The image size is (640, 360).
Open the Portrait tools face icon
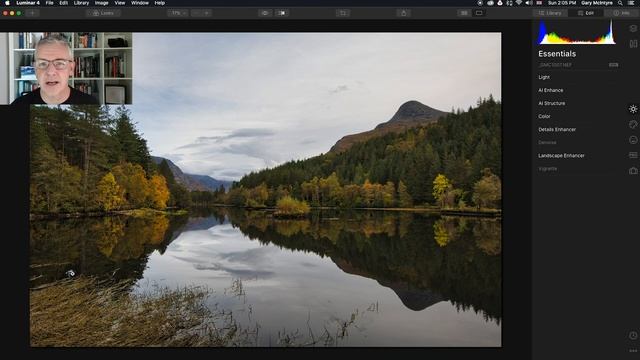633,140
